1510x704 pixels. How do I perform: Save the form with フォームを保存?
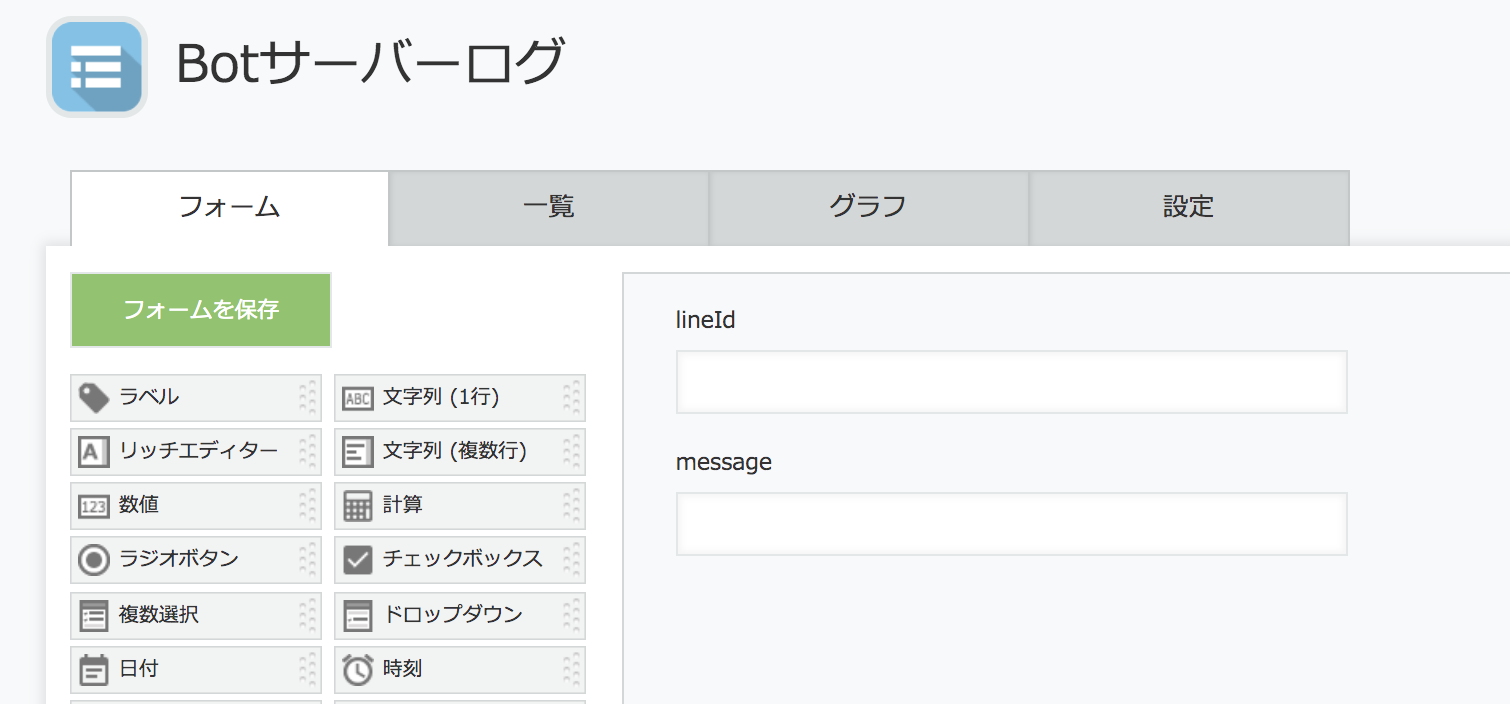coord(201,310)
